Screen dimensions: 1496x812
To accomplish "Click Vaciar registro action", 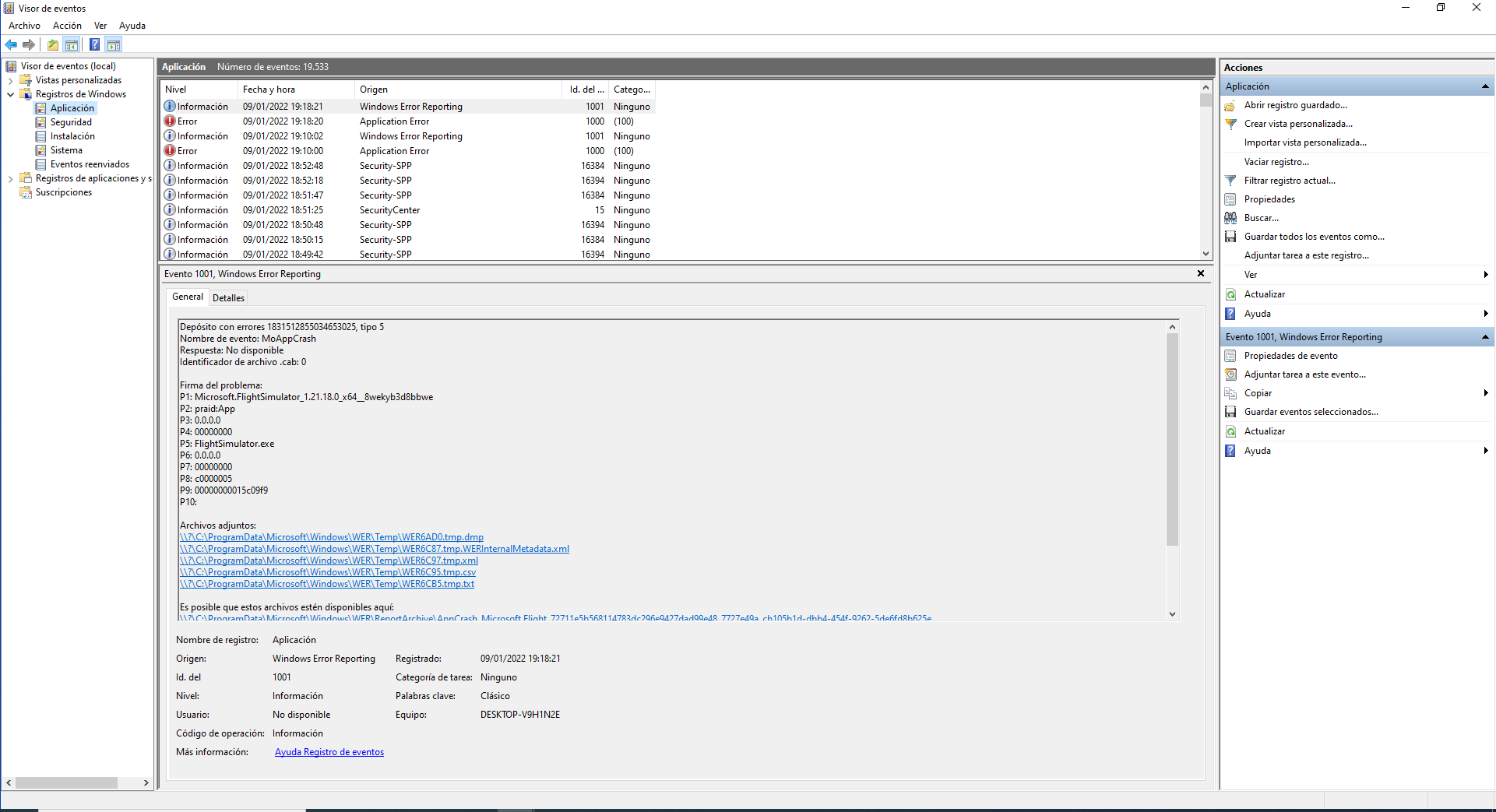I will click(x=1276, y=162).
